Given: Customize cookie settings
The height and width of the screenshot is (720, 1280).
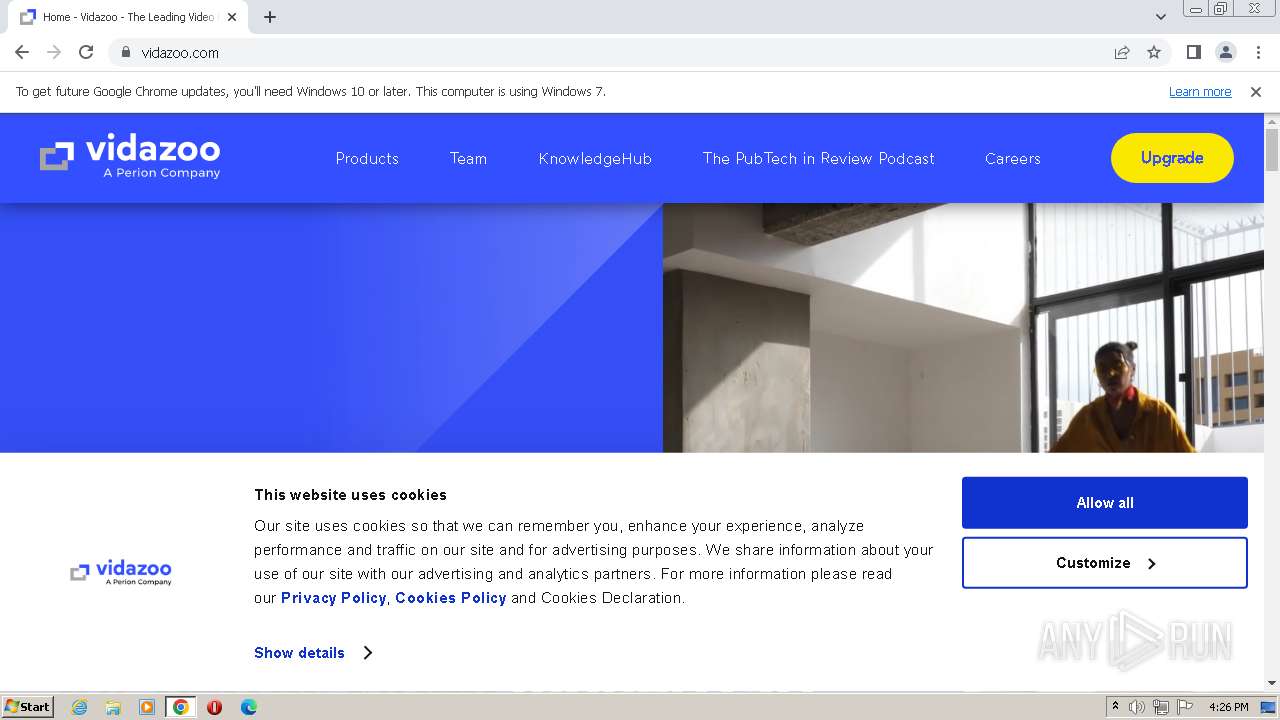Looking at the screenshot, I should 1105,563.
